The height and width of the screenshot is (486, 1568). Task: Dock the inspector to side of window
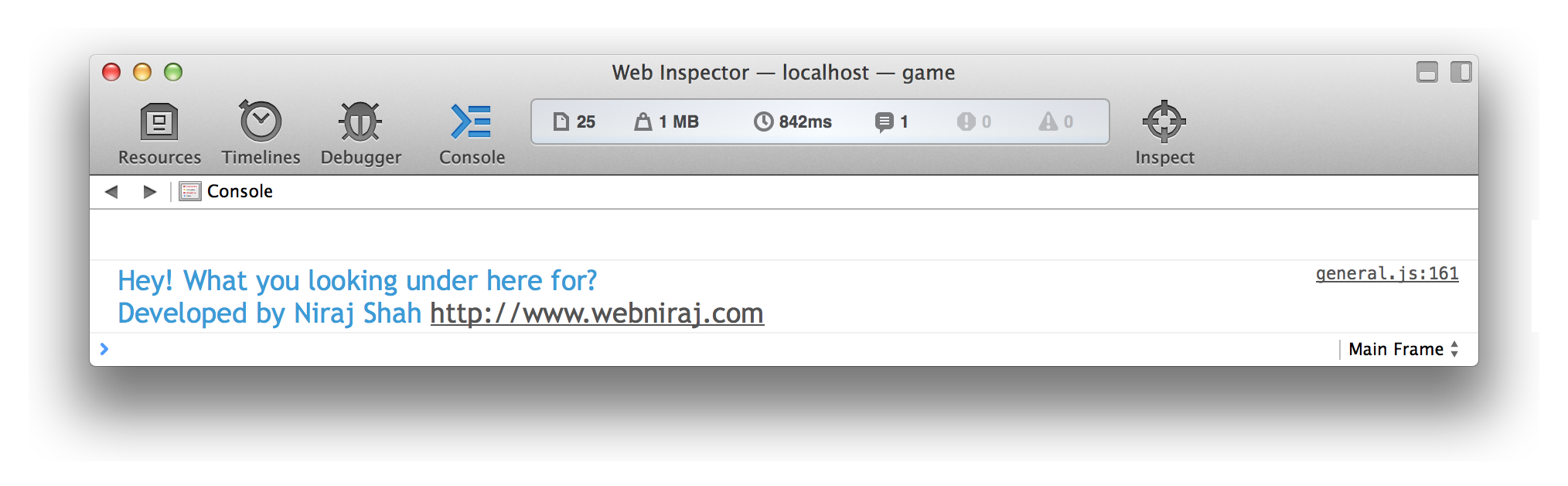click(1461, 72)
